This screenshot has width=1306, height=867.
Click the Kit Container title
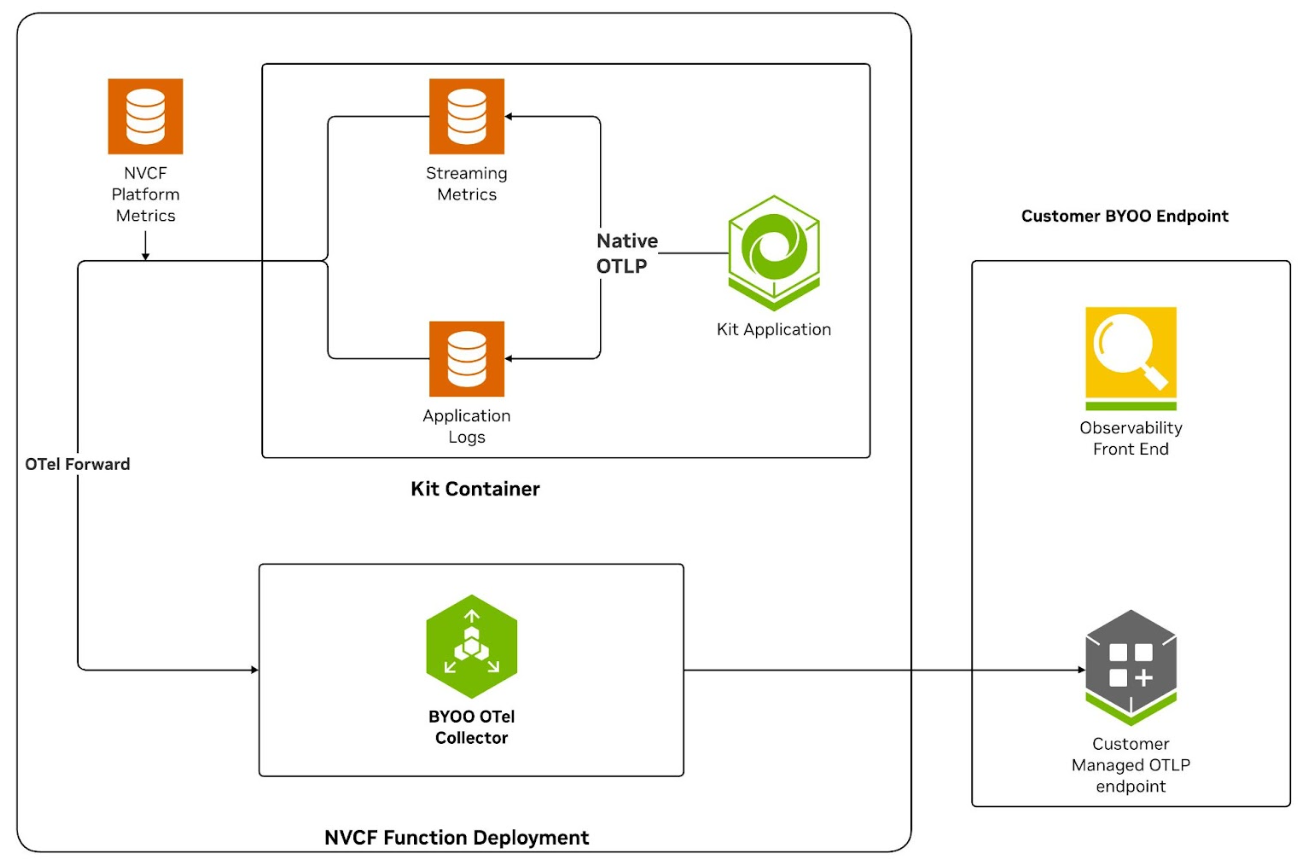pos(475,489)
